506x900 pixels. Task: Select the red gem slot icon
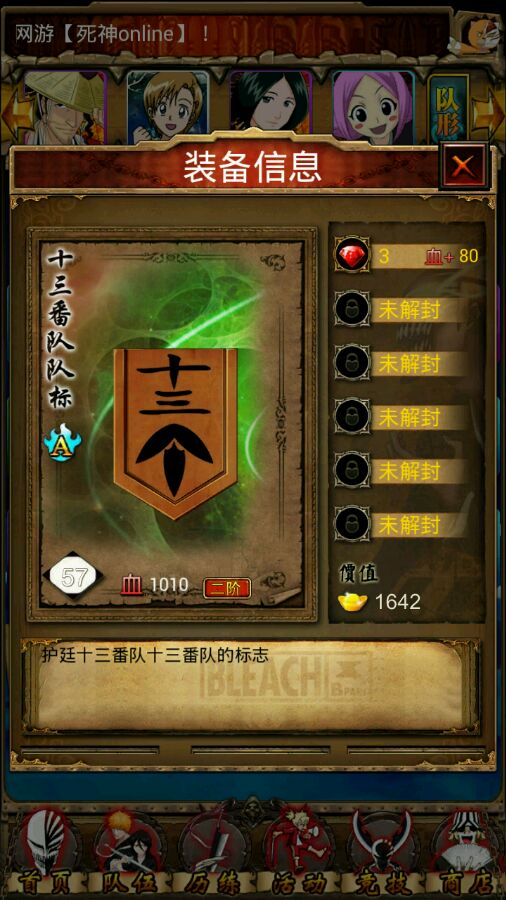(352, 256)
